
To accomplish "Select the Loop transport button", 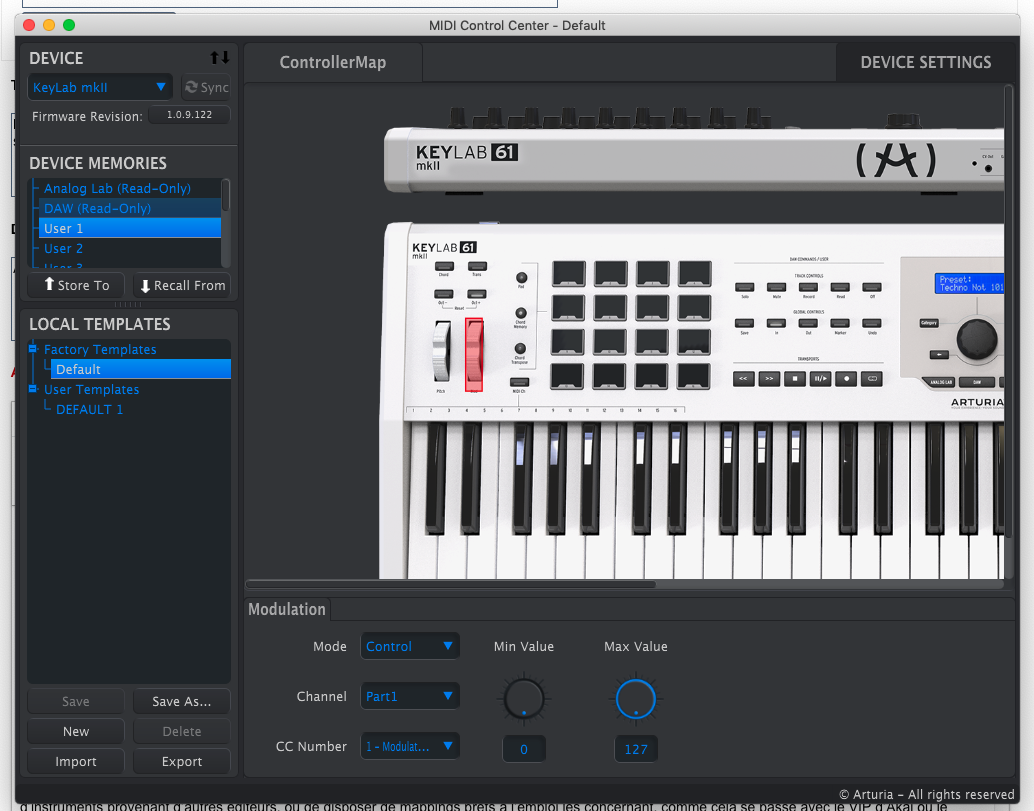I will click(x=872, y=379).
